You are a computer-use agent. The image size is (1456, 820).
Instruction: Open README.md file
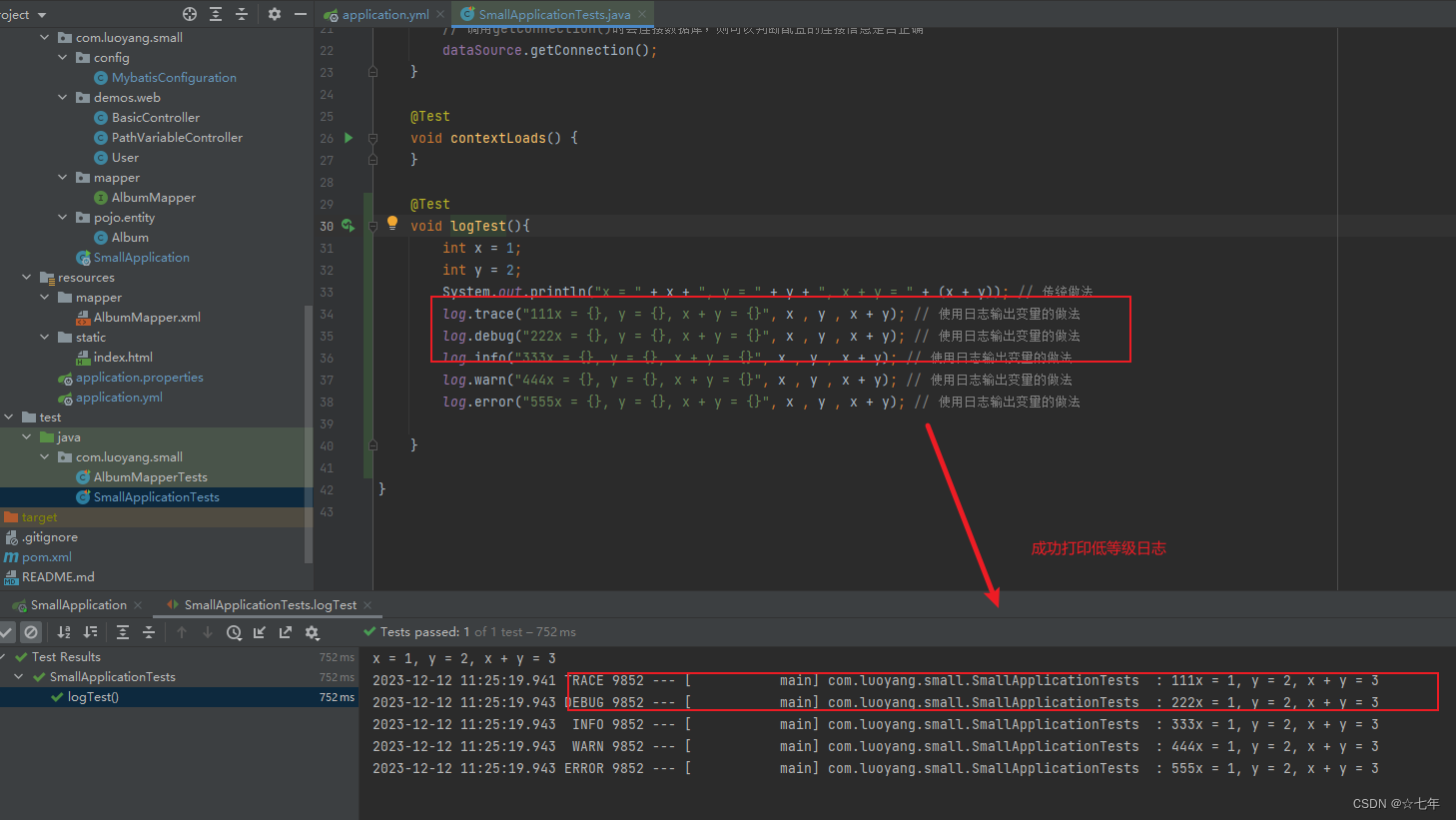pos(58,577)
